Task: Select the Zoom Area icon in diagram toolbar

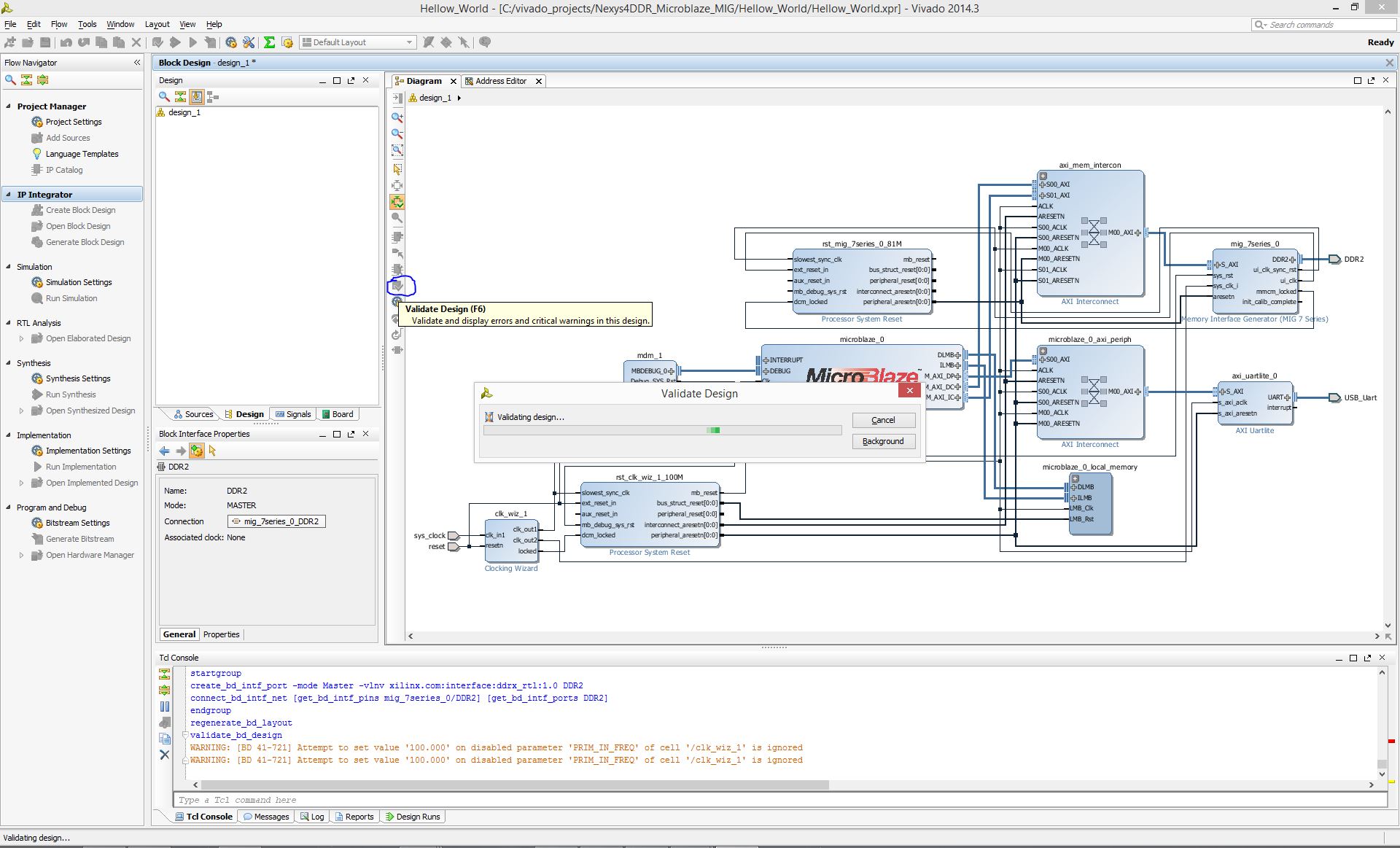Action: 397,150
